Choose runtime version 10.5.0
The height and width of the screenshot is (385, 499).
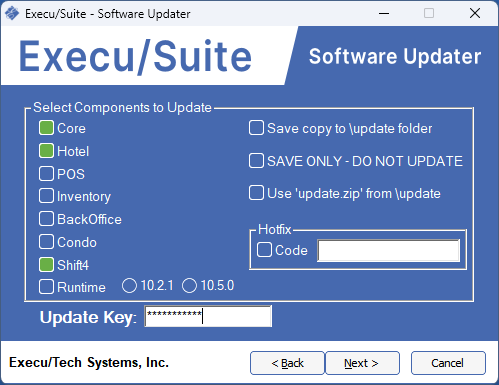coord(189,286)
